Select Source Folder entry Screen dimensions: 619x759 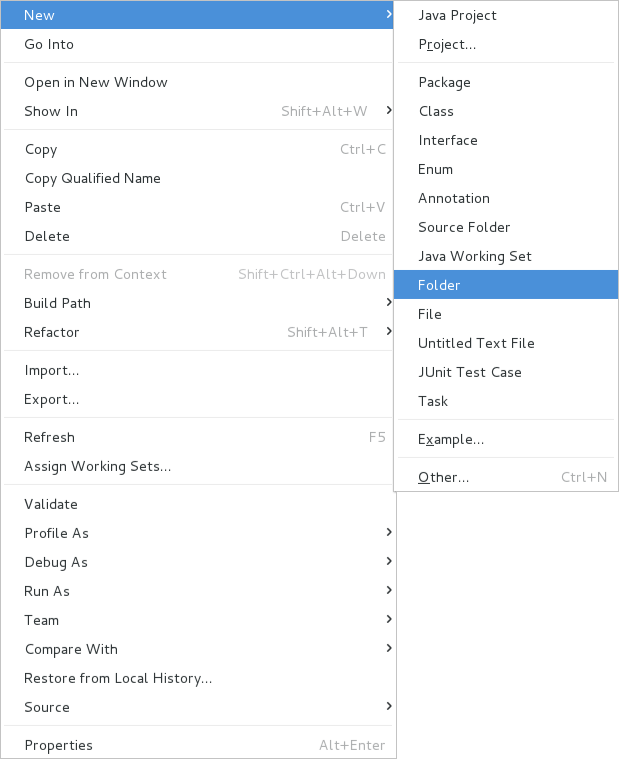click(506, 227)
